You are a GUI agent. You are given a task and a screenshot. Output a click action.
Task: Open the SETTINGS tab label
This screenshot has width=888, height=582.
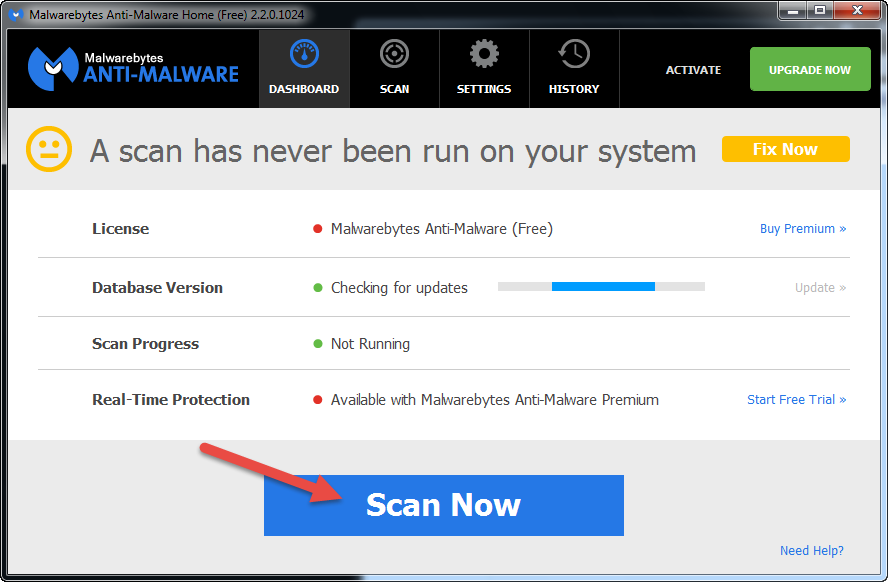coord(484,89)
